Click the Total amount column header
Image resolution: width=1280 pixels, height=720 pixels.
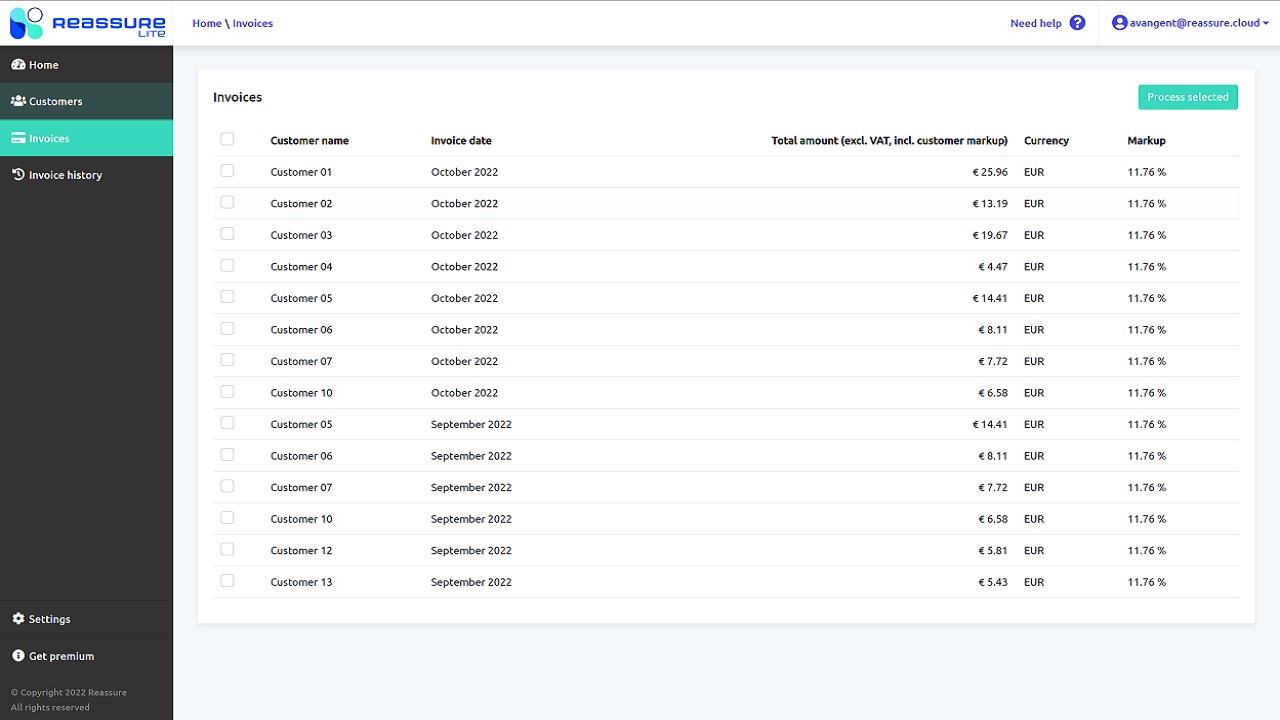(x=889, y=141)
